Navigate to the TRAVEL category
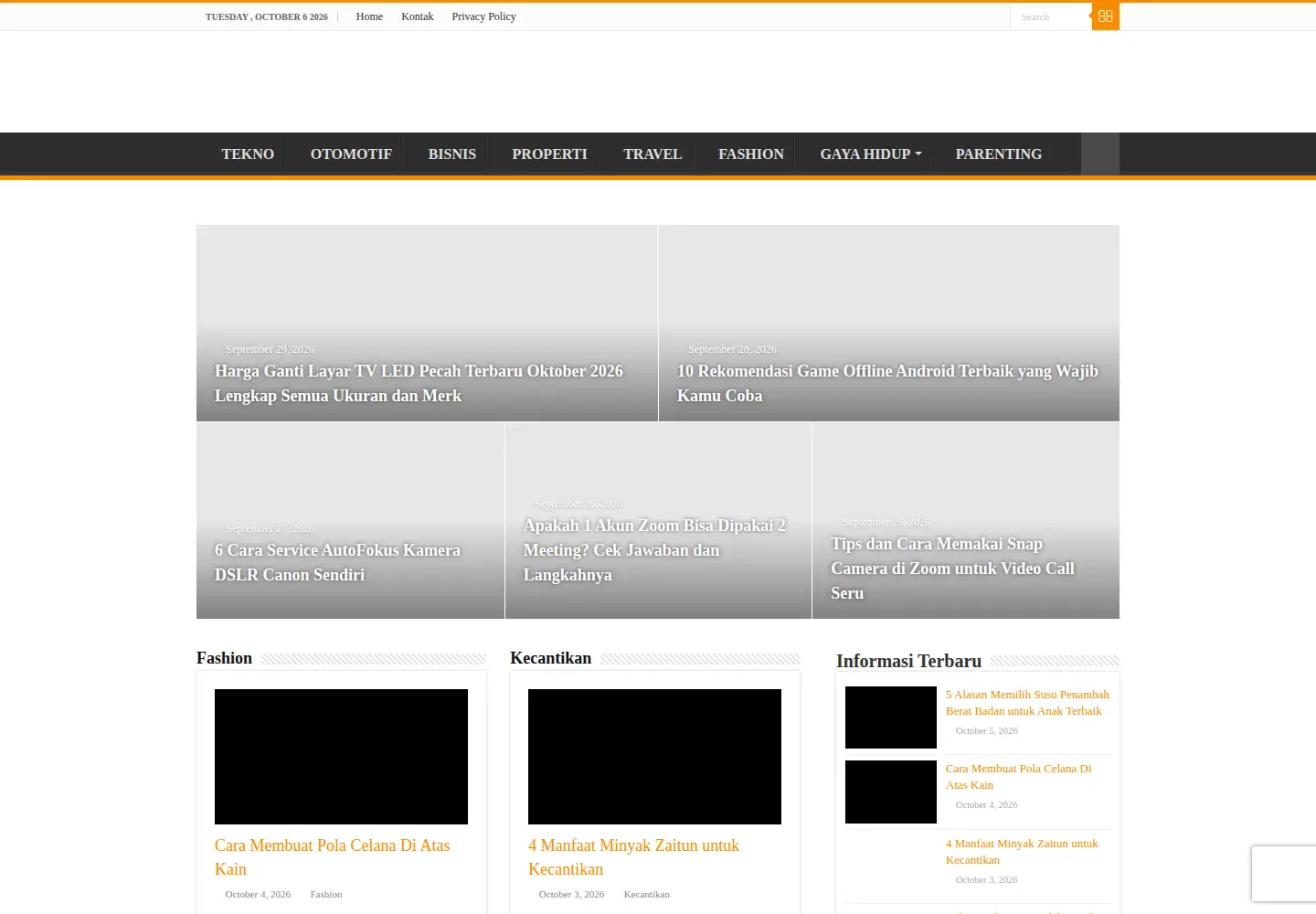This screenshot has height=914, width=1316. click(653, 154)
